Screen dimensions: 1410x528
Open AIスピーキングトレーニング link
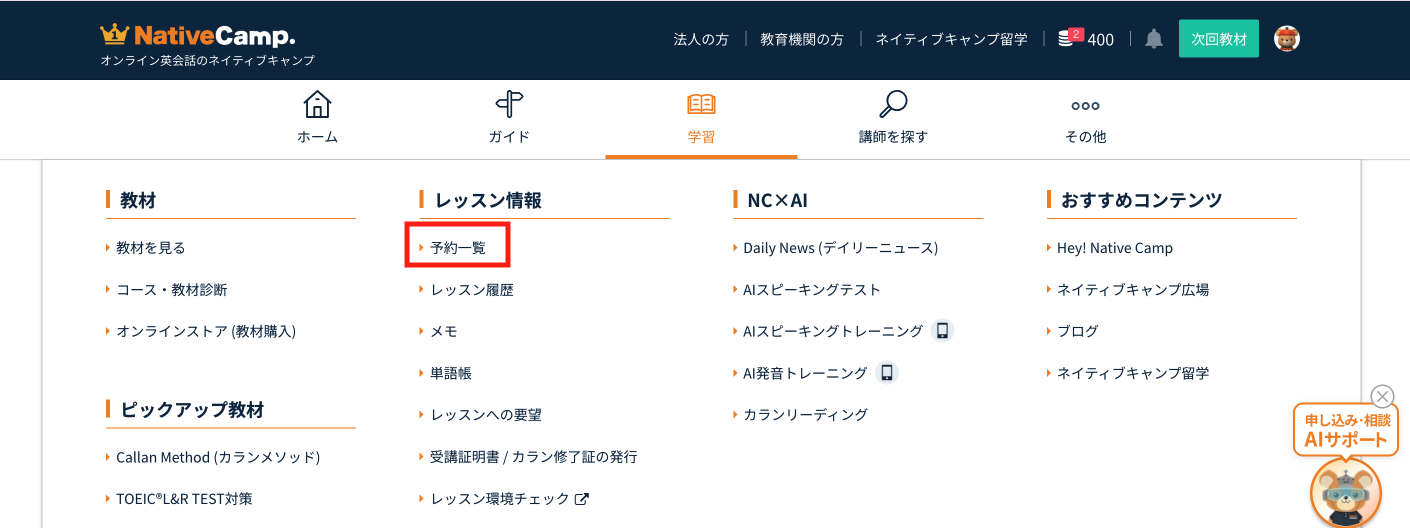(833, 331)
